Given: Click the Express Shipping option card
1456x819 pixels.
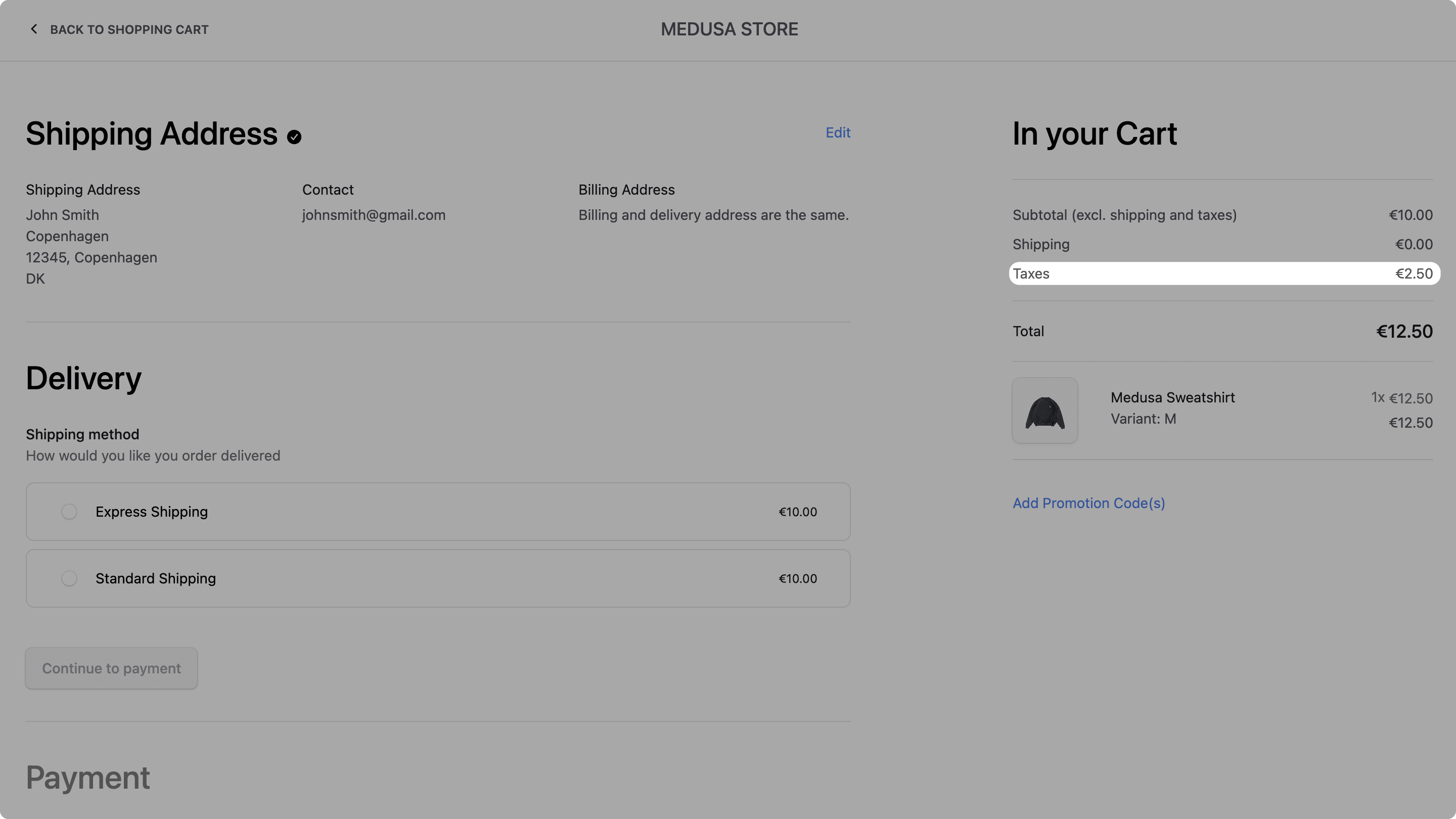Looking at the screenshot, I should 437,512.
